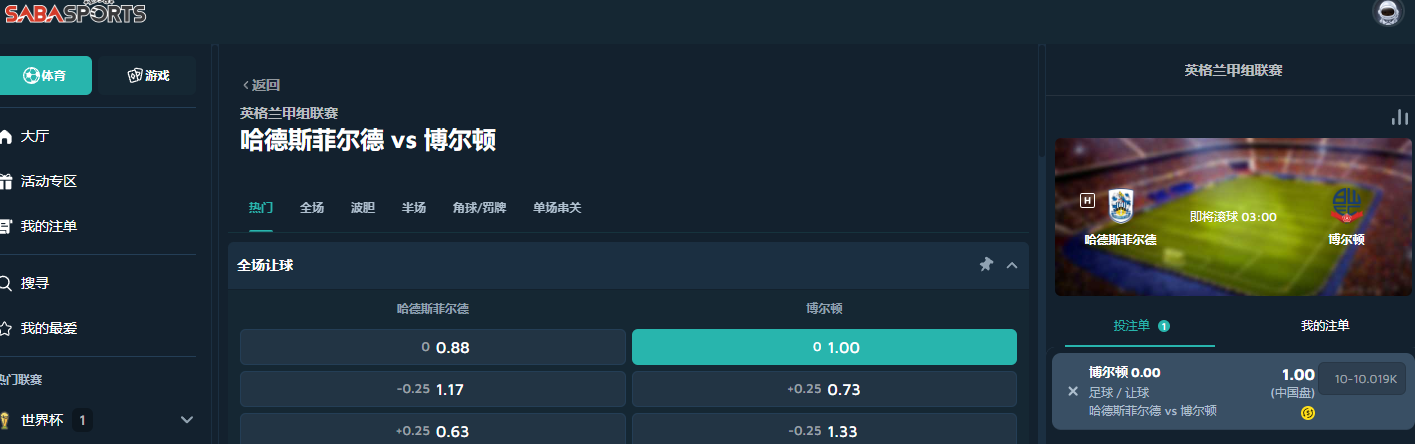
Task: Pin the 全场让球 market
Action: [986, 265]
